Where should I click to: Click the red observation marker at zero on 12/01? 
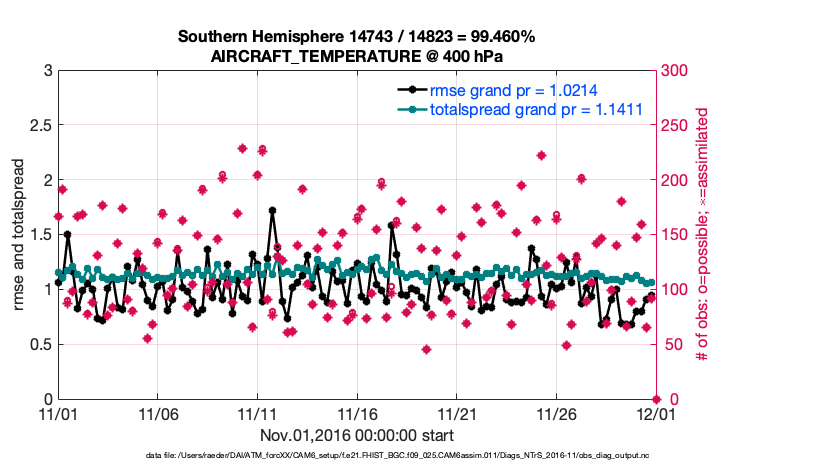pos(656,399)
